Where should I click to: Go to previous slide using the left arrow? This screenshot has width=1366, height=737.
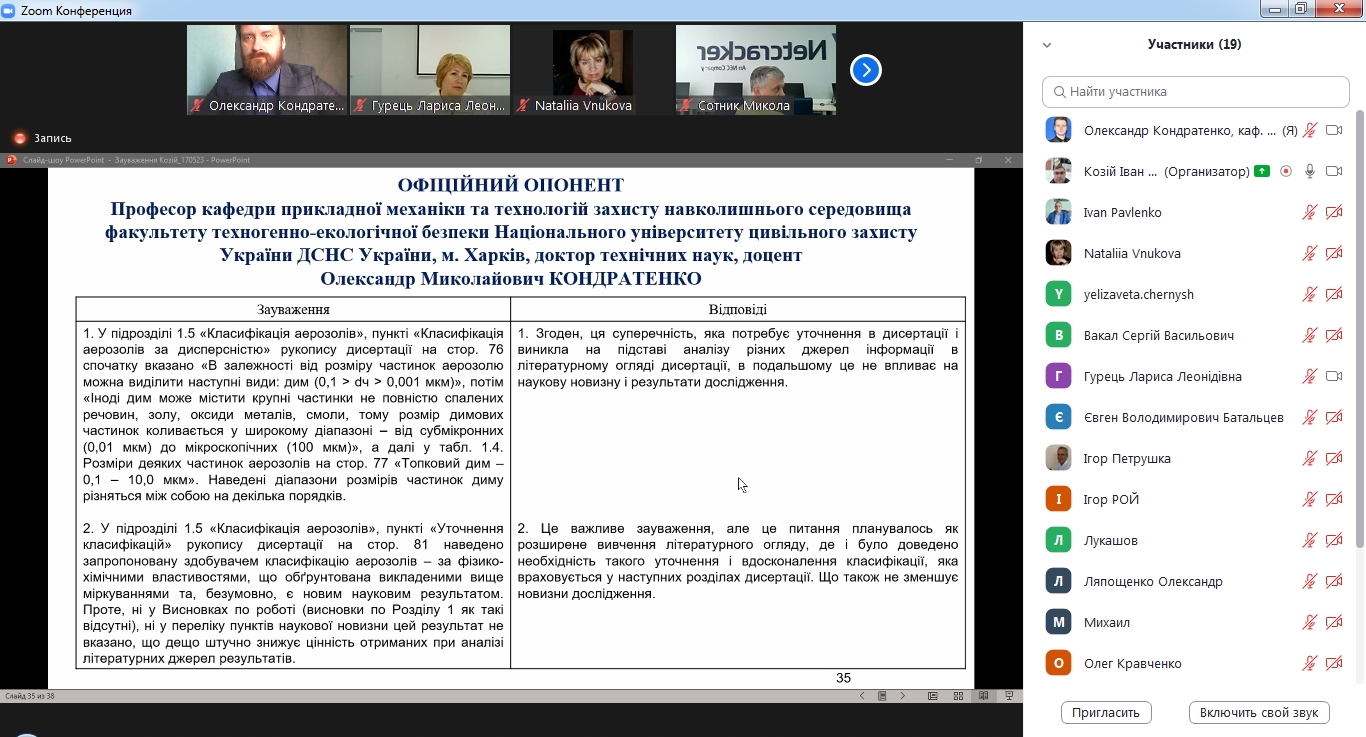pos(862,696)
